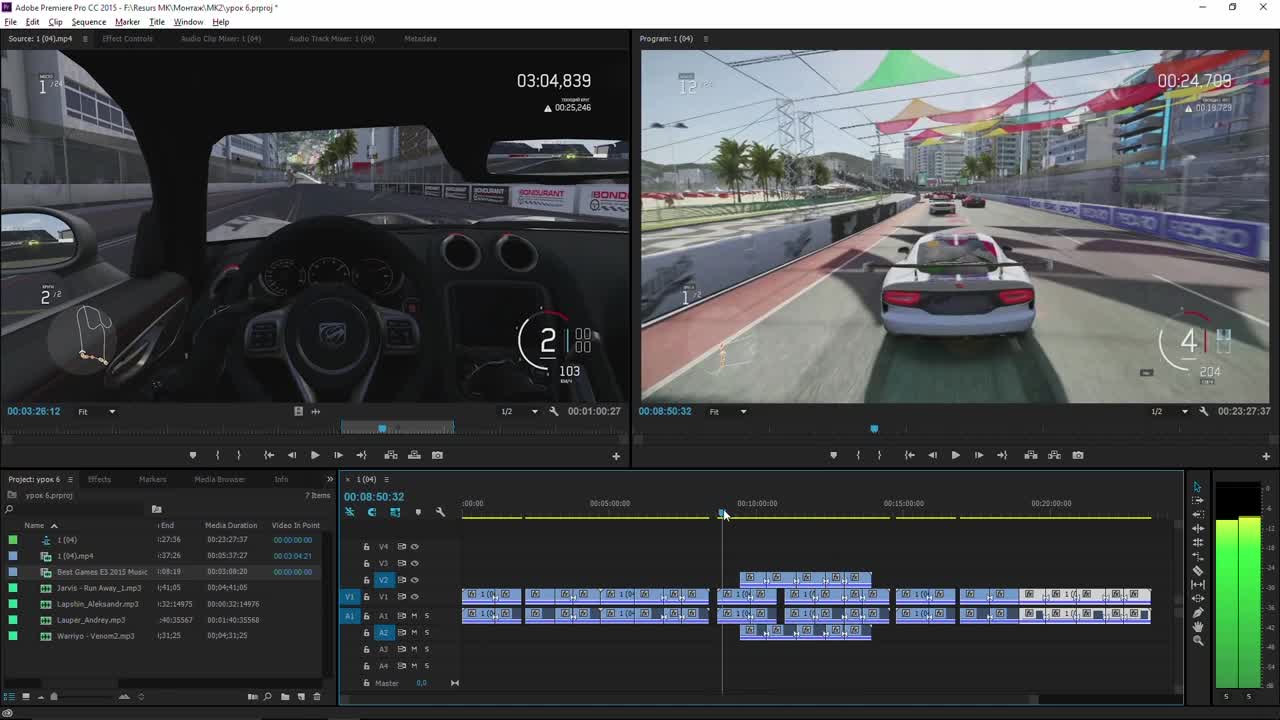Toggle V2 track targeting
Viewport: 1280px width, 720px height.
(x=383, y=580)
